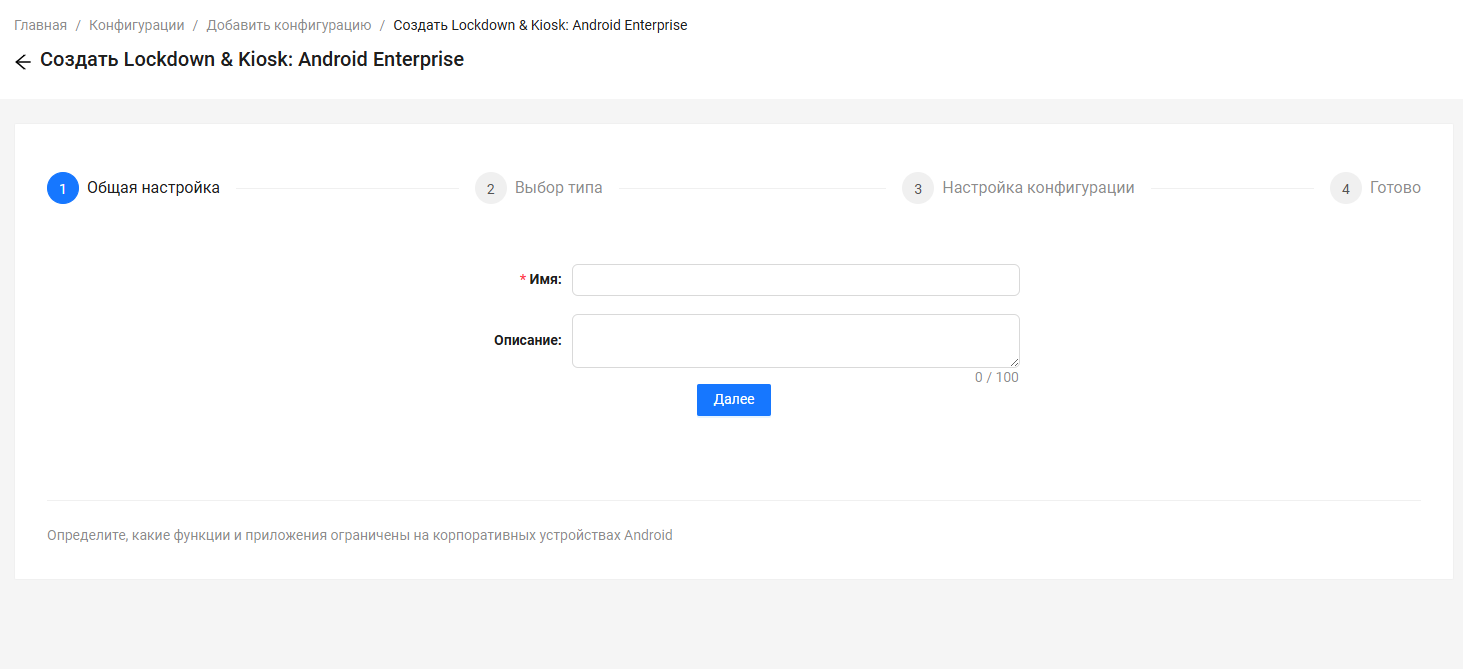This screenshot has height=669, width=1463.
Task: Click the current breadcrumb Создать Lockdown & Kiosk
Action: (x=540, y=25)
